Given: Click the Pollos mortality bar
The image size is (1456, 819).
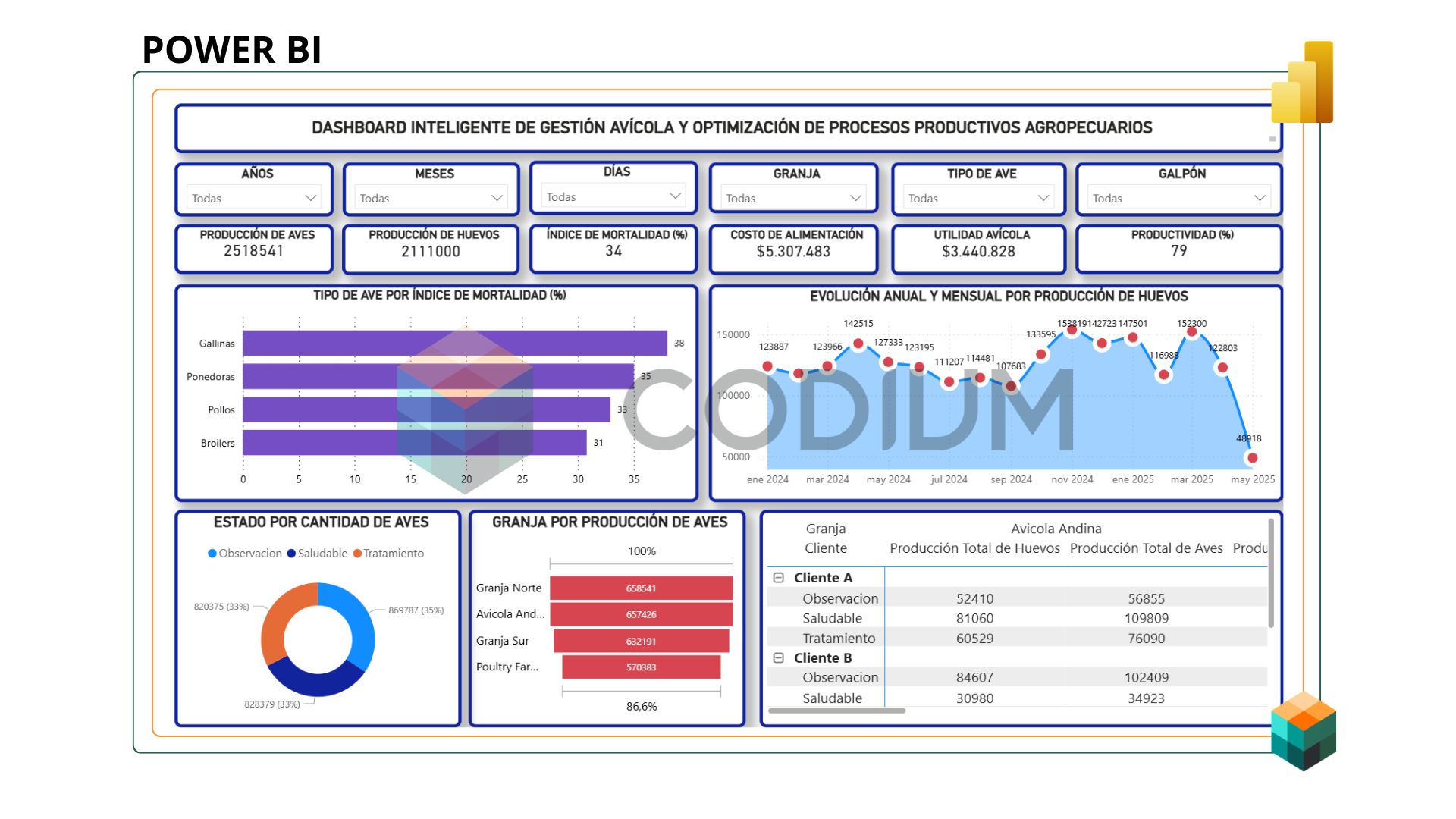Looking at the screenshot, I should pyautogui.click(x=427, y=409).
